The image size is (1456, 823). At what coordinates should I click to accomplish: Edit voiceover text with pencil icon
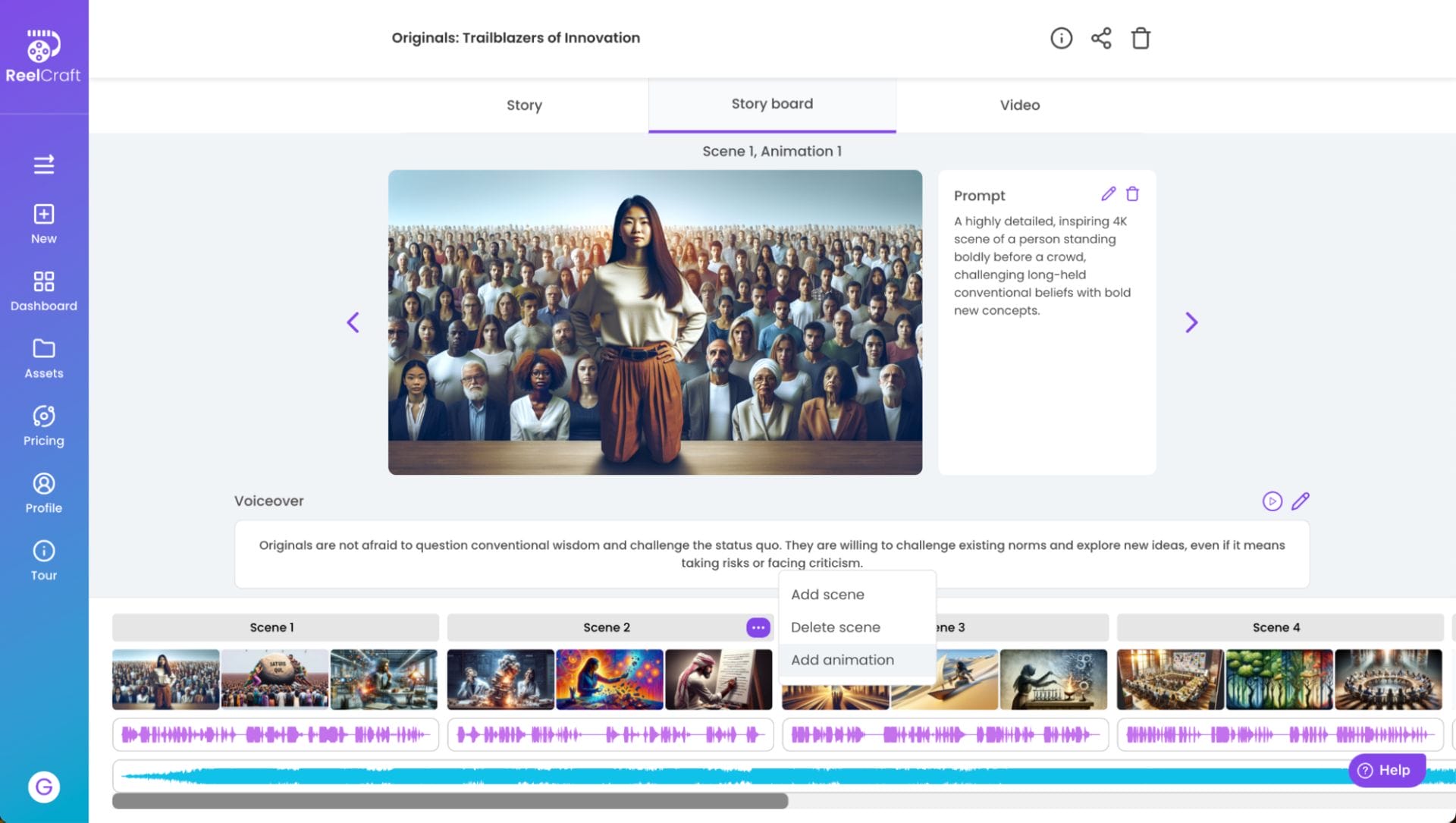(1300, 501)
